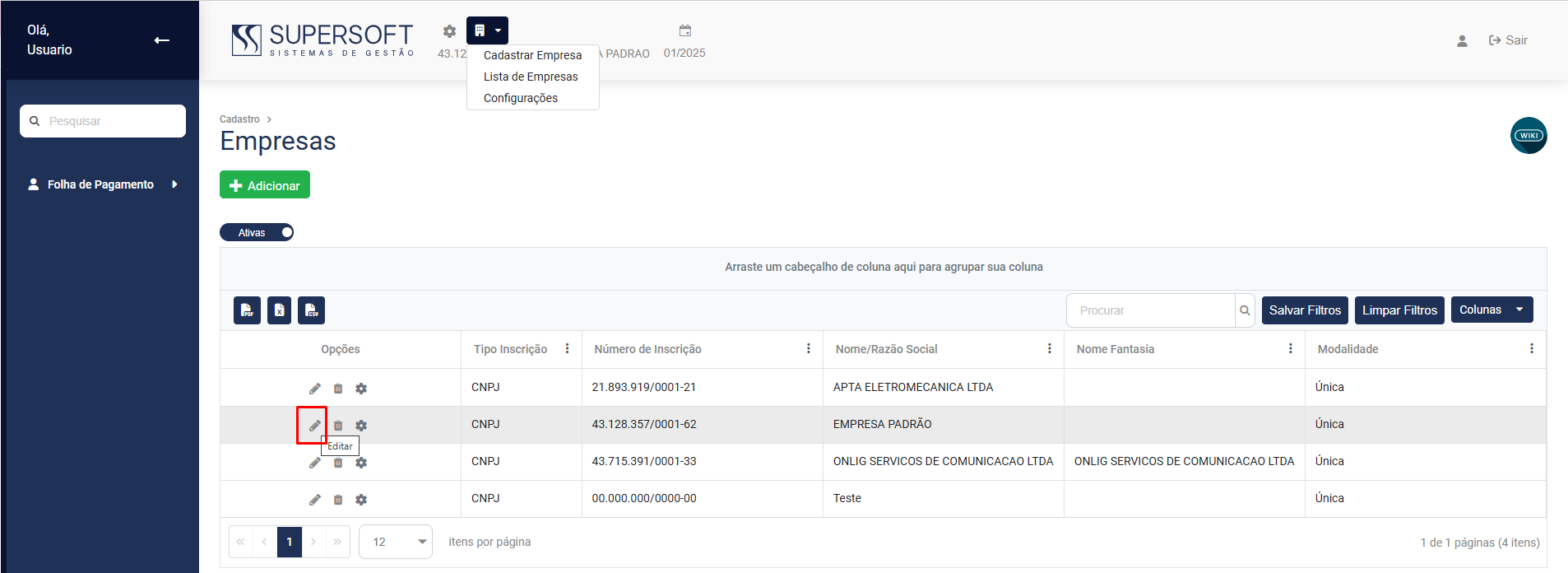Click the Adicionar button
Image resolution: width=1568 pixels, height=573 pixels.
[265, 185]
